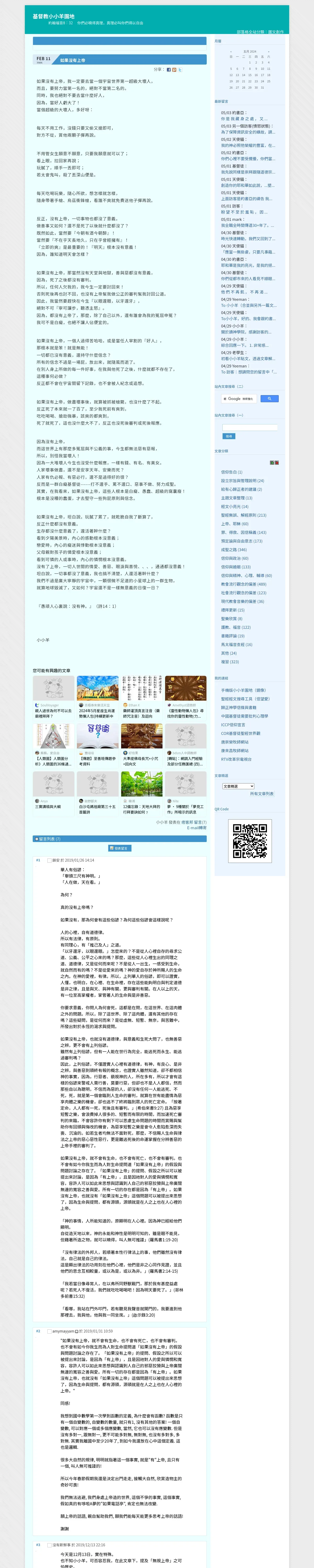Open link RTV改革宗電視台
This screenshot has height=1568, width=314.
(236, 759)
